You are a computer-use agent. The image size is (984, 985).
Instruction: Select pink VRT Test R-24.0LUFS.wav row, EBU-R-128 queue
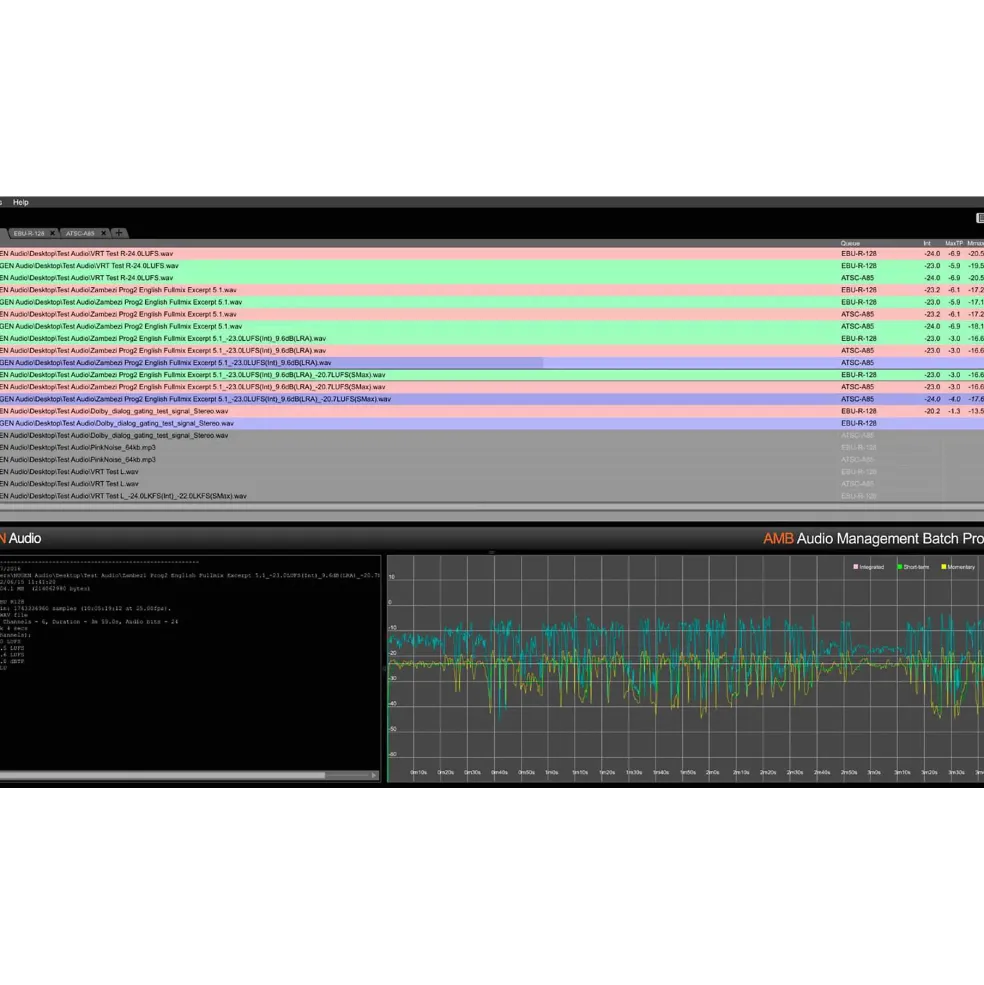pyautogui.click(x=492, y=254)
